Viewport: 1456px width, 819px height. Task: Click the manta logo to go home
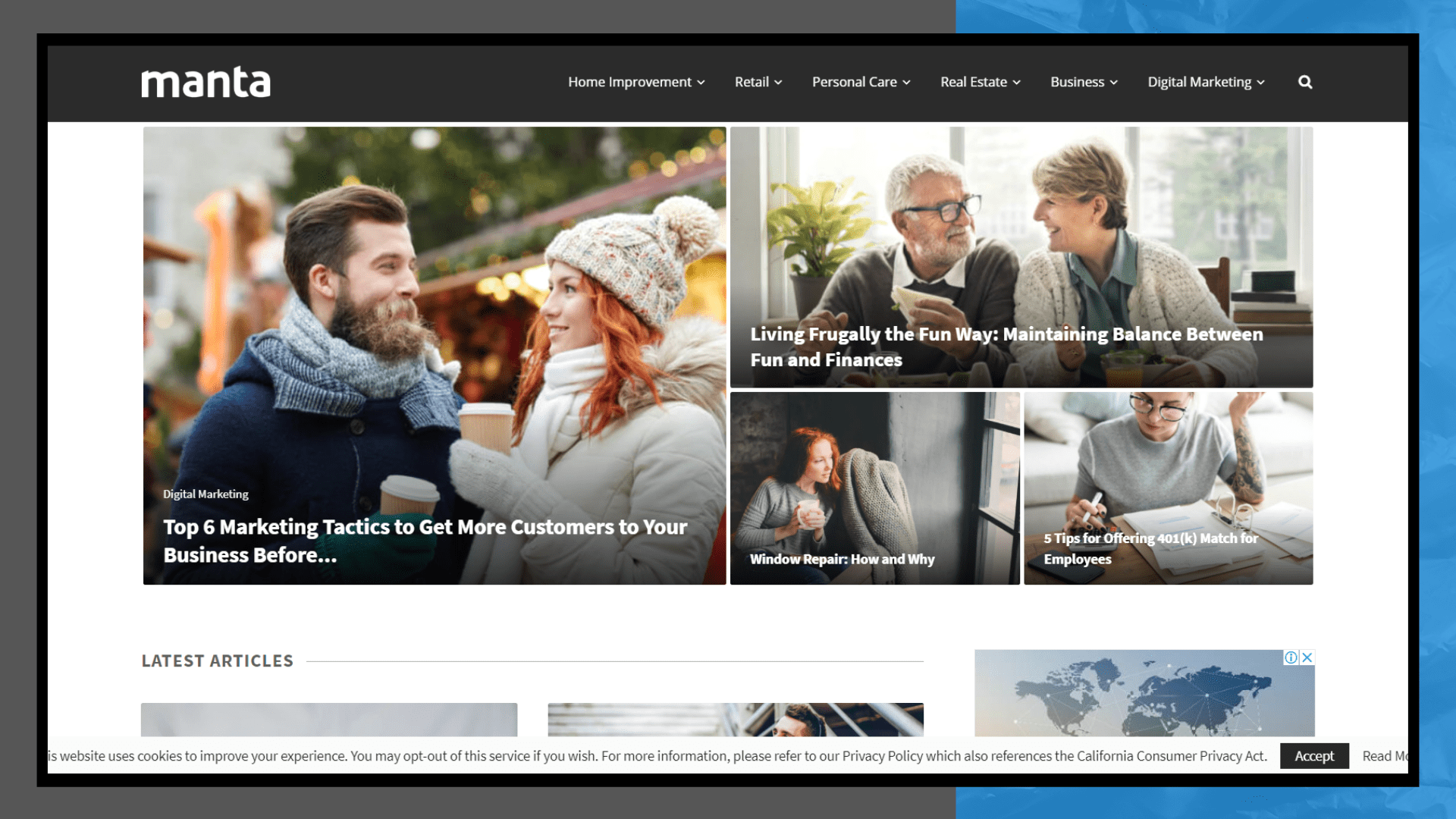click(x=206, y=82)
